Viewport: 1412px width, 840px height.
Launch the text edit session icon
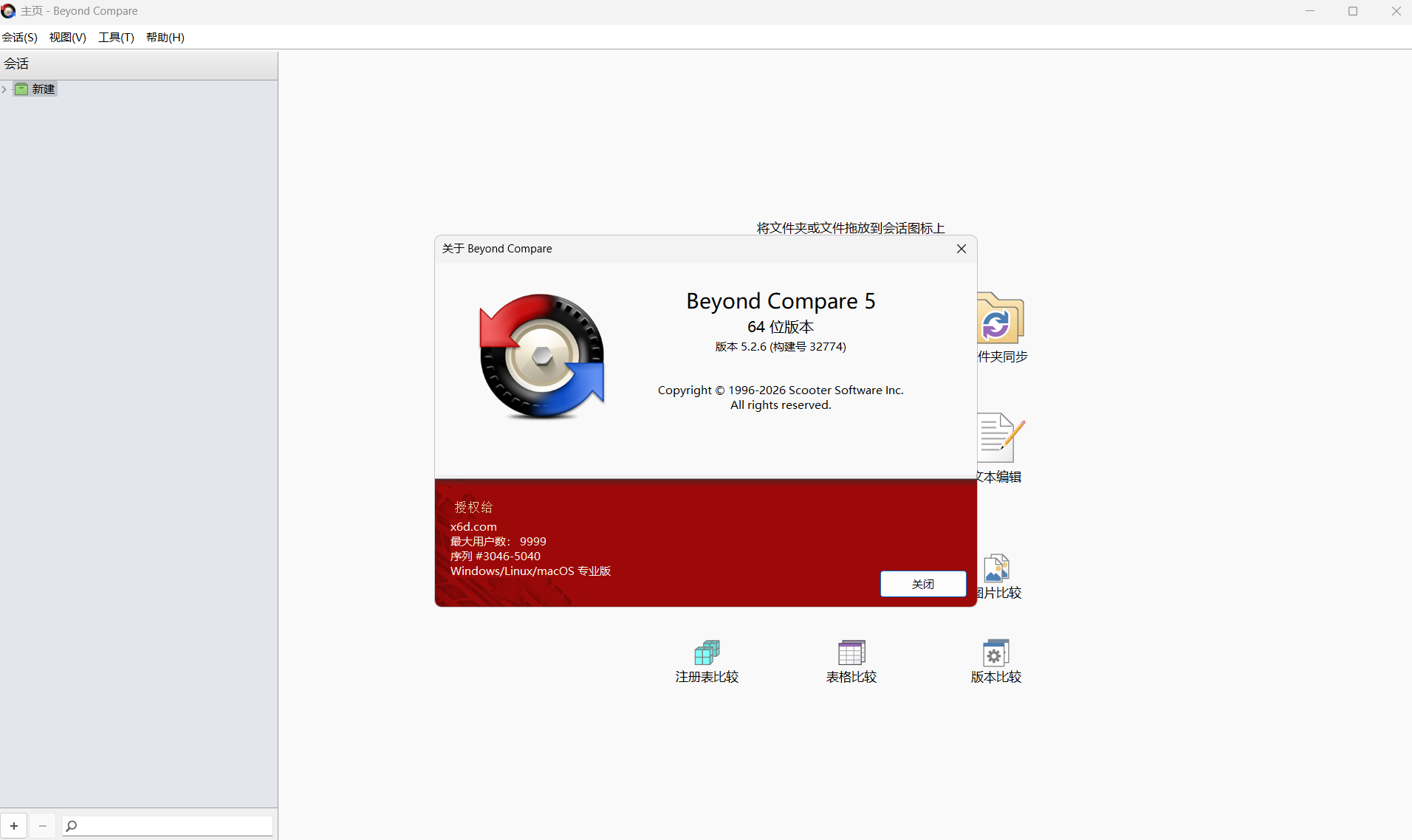pyautogui.click(x=1001, y=438)
